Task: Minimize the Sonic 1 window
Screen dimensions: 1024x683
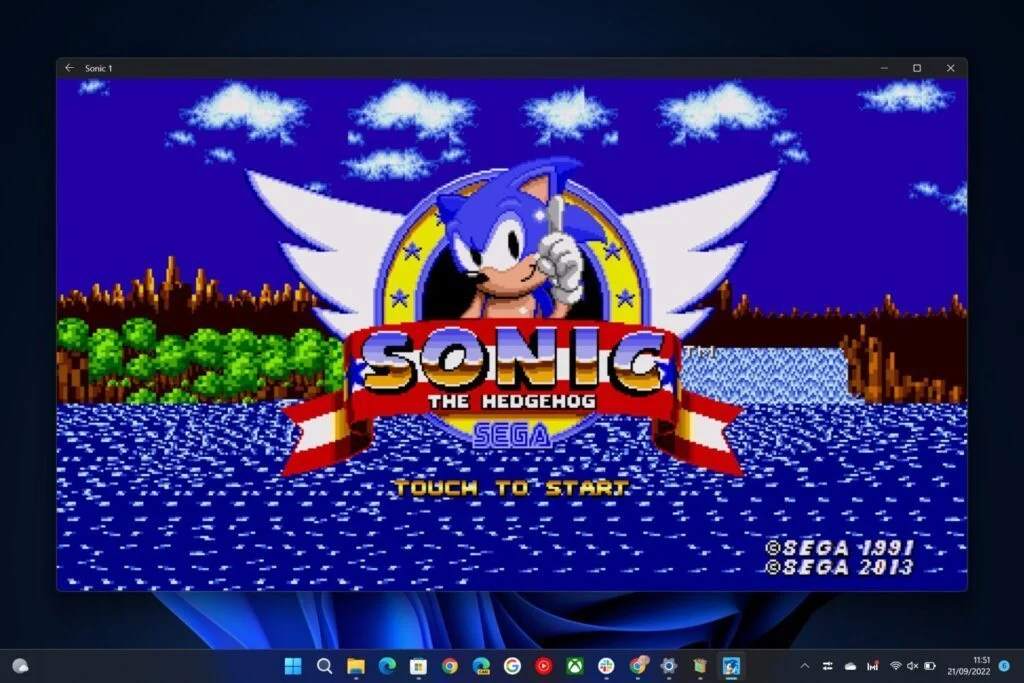Action: [884, 68]
